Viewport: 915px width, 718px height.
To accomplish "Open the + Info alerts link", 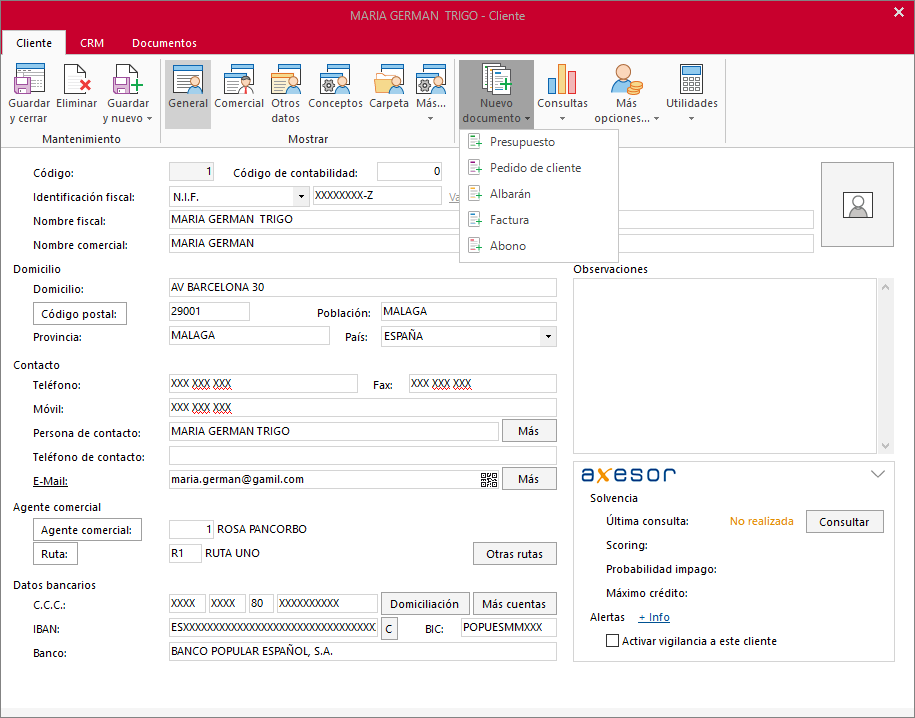I will coord(654,617).
